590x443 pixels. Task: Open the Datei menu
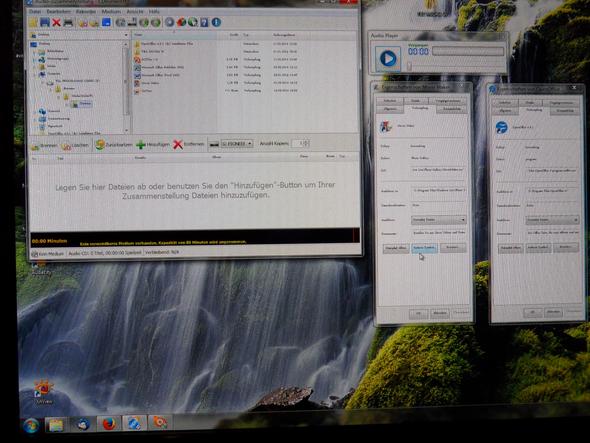pos(35,12)
